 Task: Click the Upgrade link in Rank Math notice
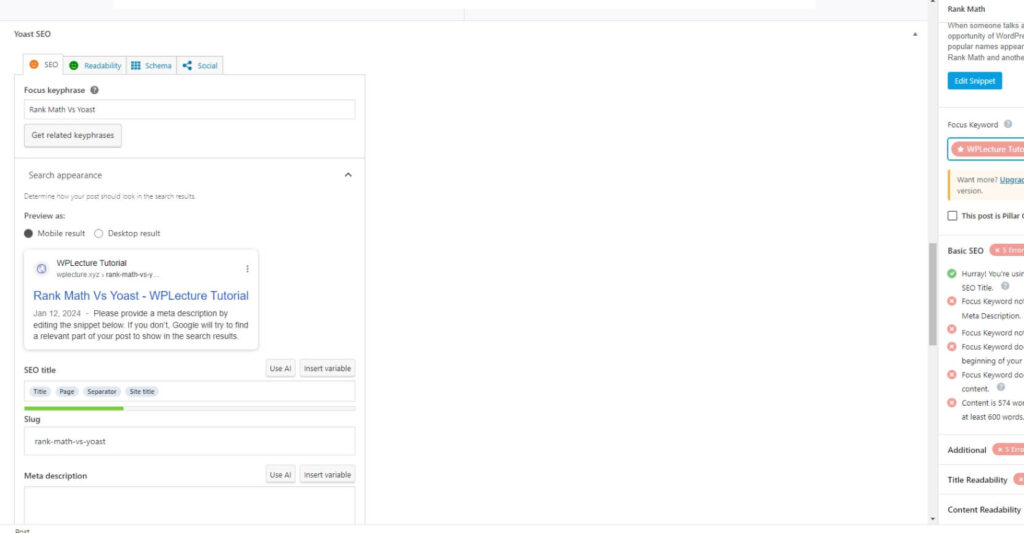pyautogui.click(x=1012, y=180)
